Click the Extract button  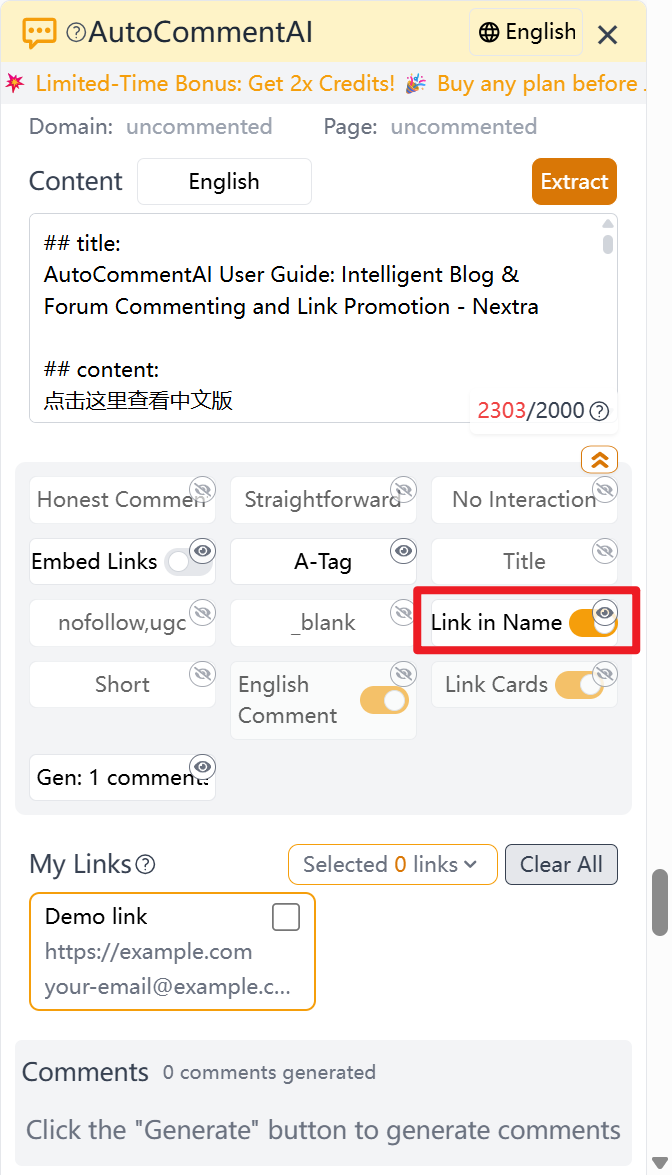[x=574, y=181]
